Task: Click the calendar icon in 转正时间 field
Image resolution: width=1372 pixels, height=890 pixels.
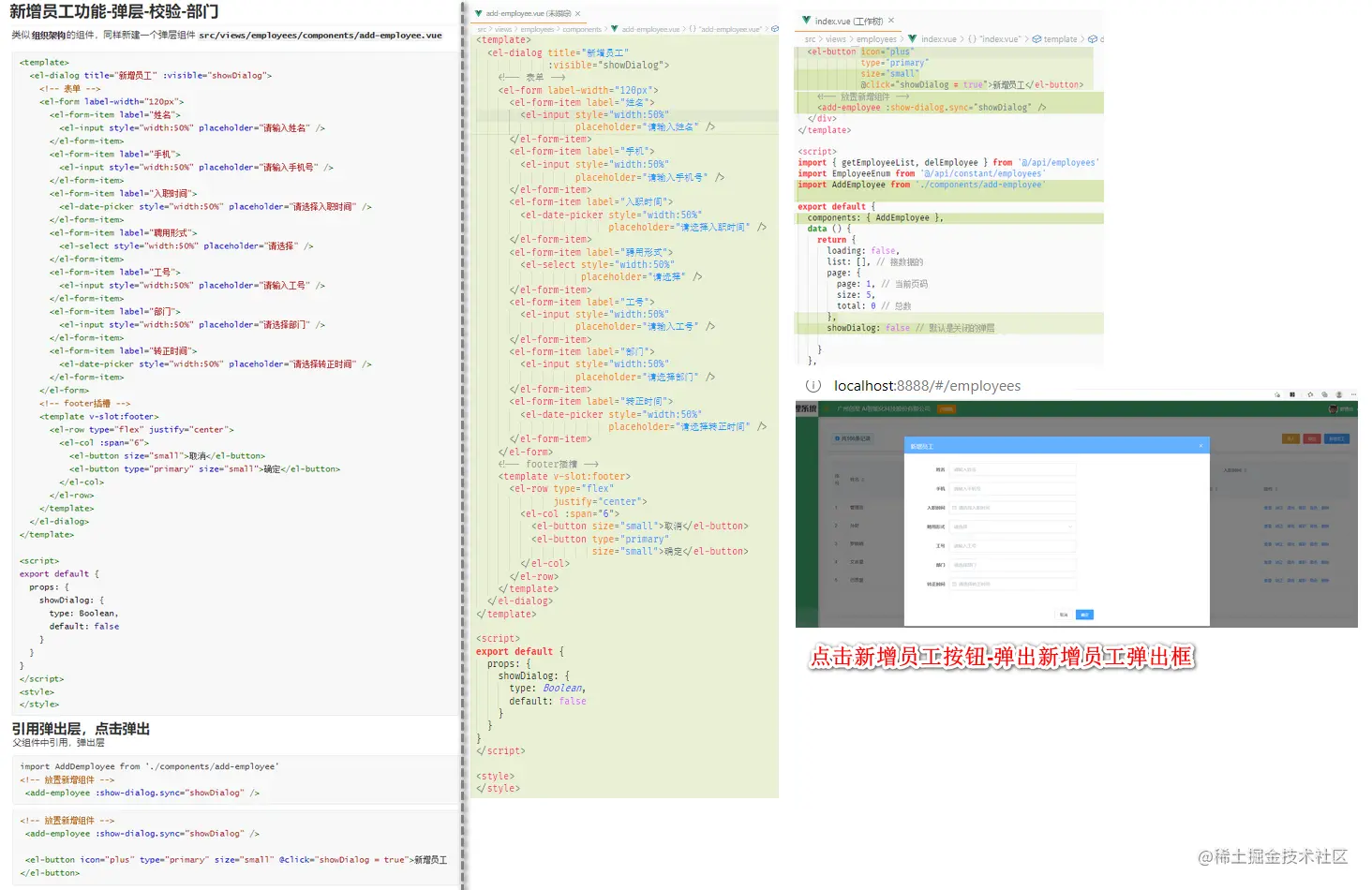Action: [x=954, y=584]
